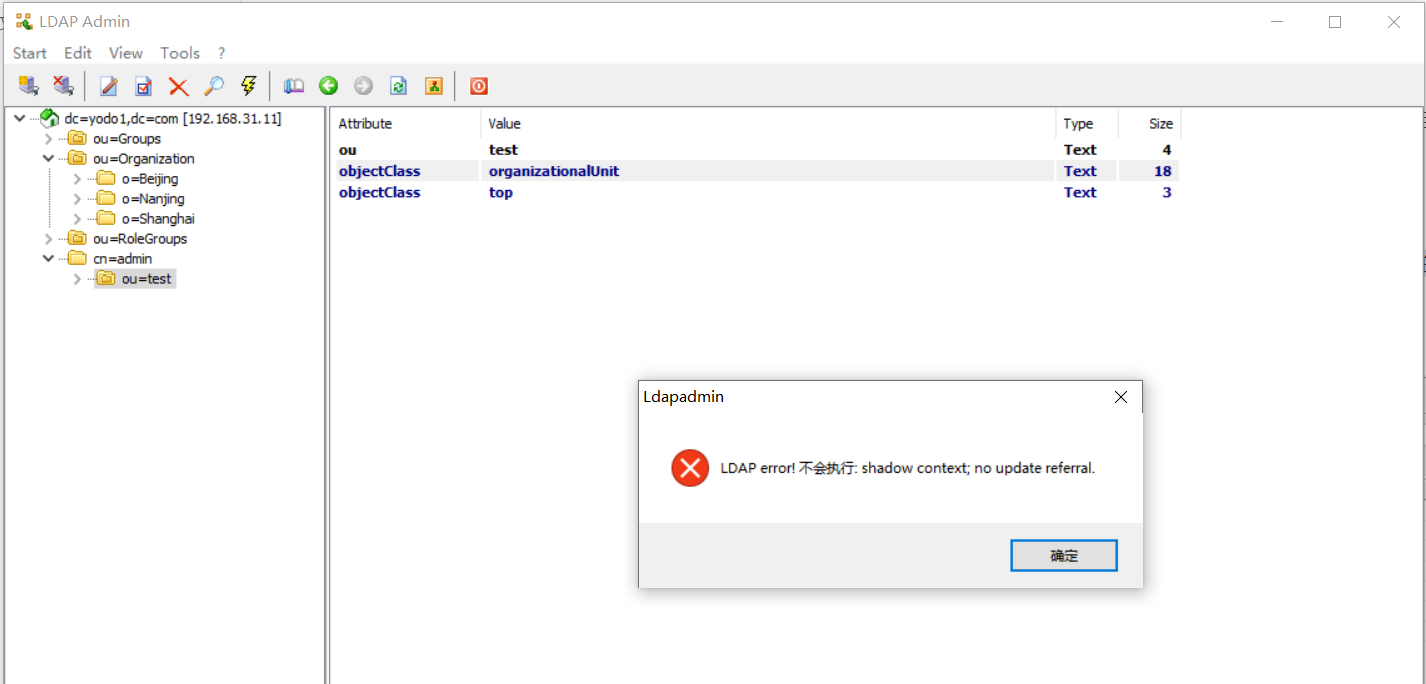Select o=Beijing tree entry
This screenshot has height=684, width=1426.
pos(150,179)
